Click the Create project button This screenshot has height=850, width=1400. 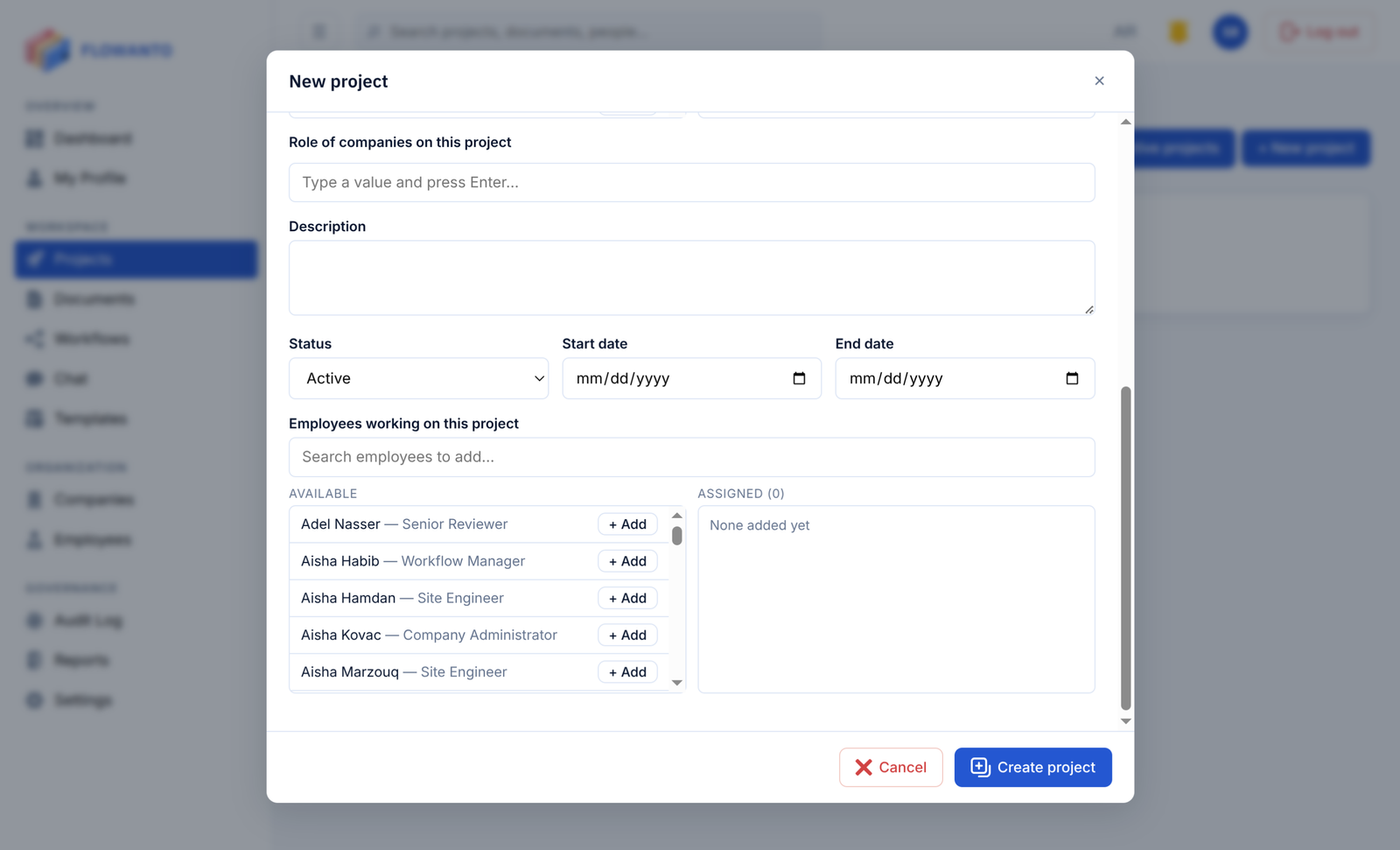[x=1032, y=767]
